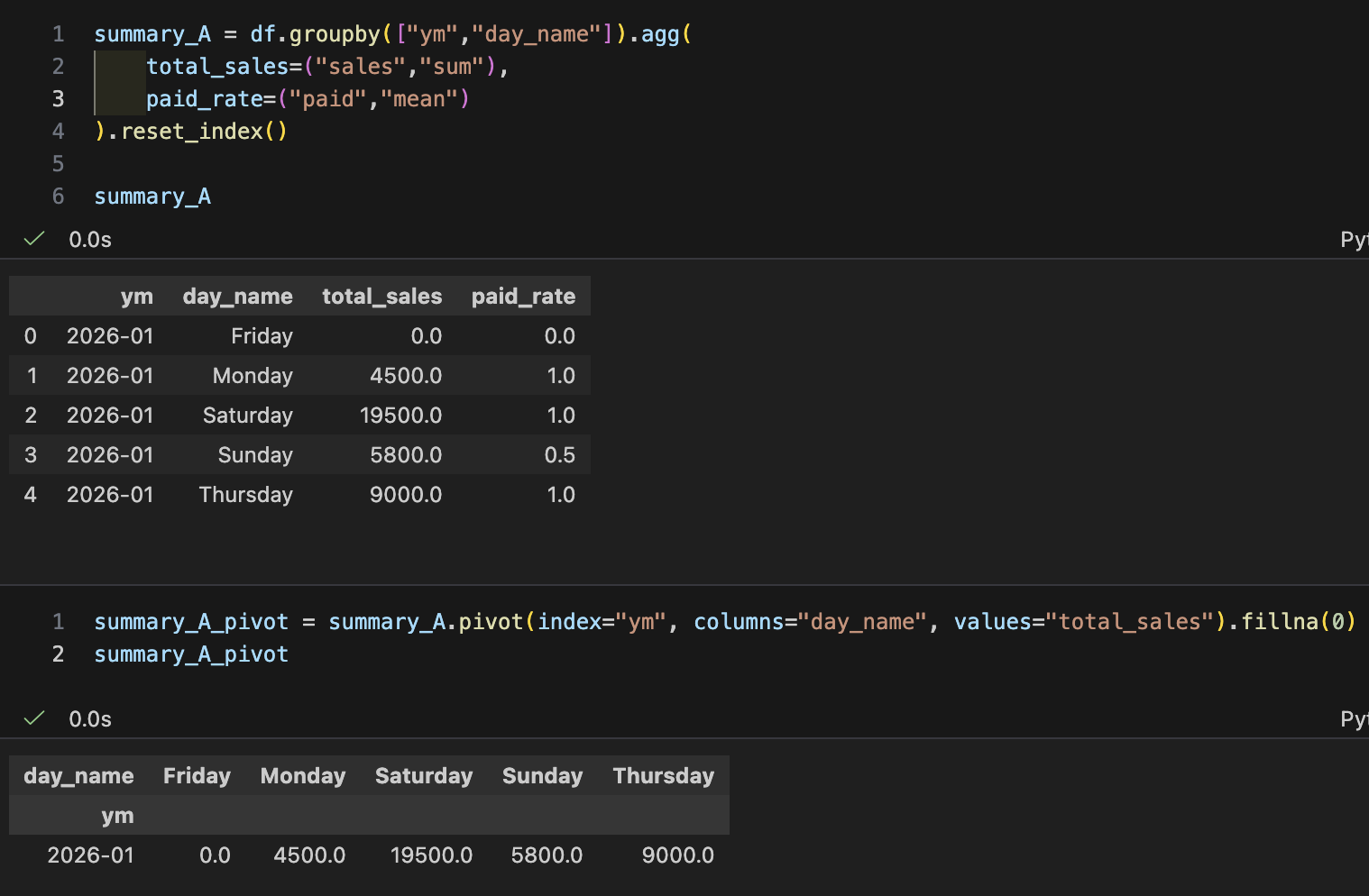Click the 'day_name' header in pivot table

click(x=78, y=776)
